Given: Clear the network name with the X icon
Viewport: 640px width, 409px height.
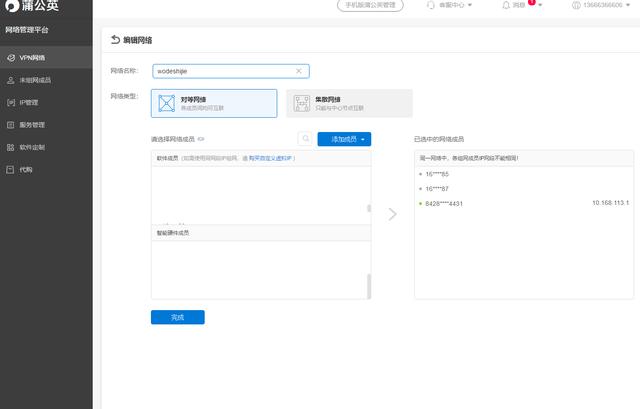Looking at the screenshot, I should point(299,71).
